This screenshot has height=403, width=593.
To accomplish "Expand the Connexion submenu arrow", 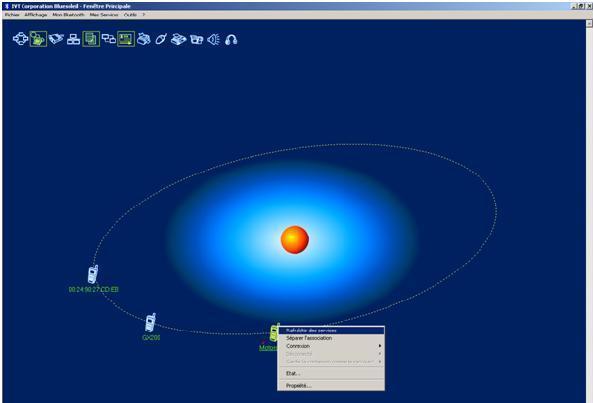I will (x=380, y=346).
